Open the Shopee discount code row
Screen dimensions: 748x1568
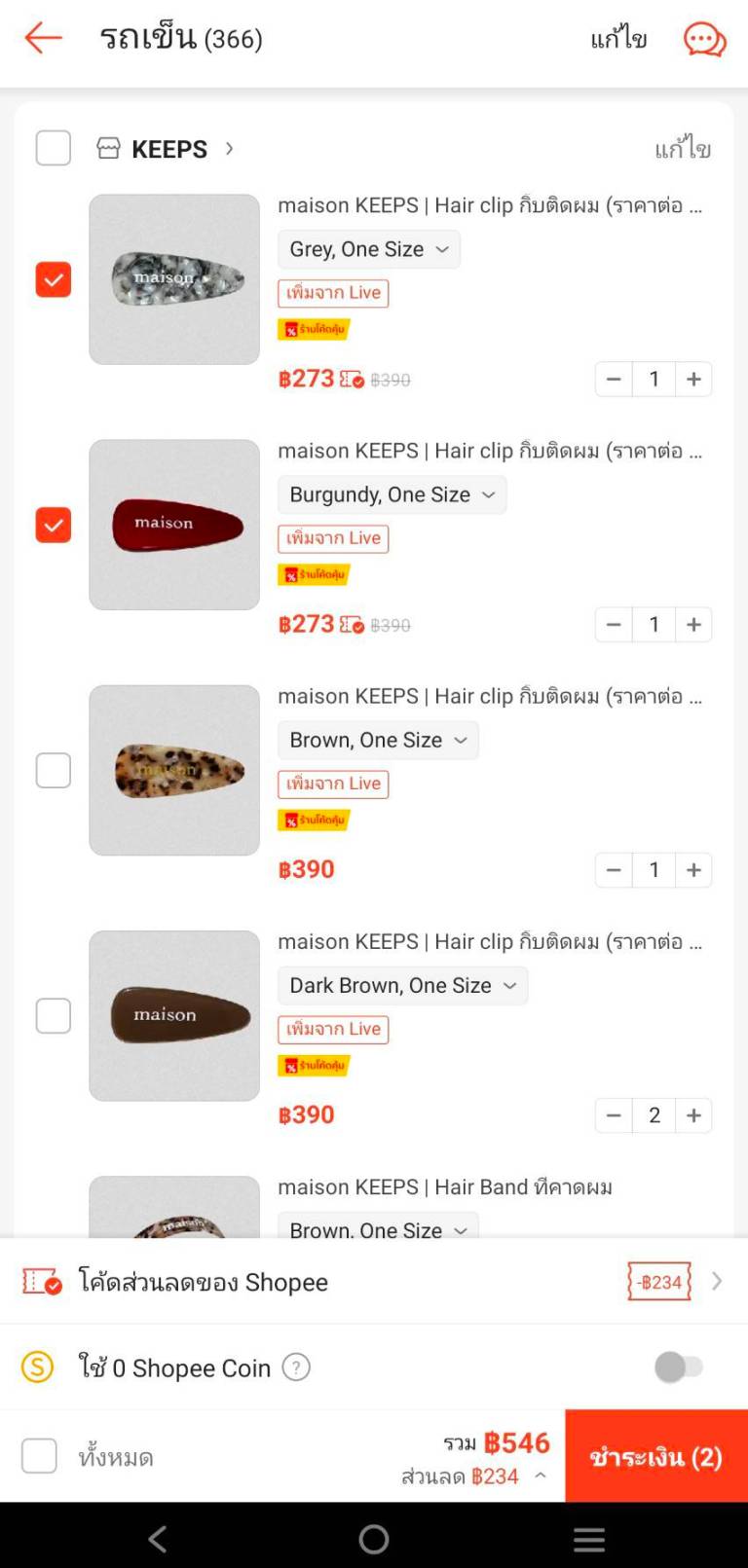pos(374,1282)
